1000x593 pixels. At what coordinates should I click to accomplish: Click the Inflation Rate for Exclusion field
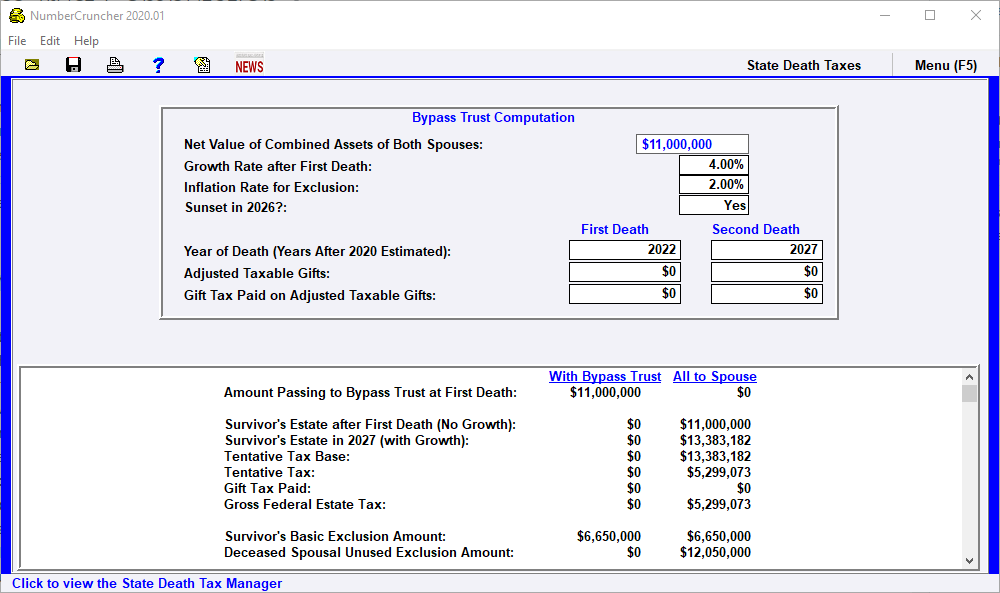[x=714, y=184]
